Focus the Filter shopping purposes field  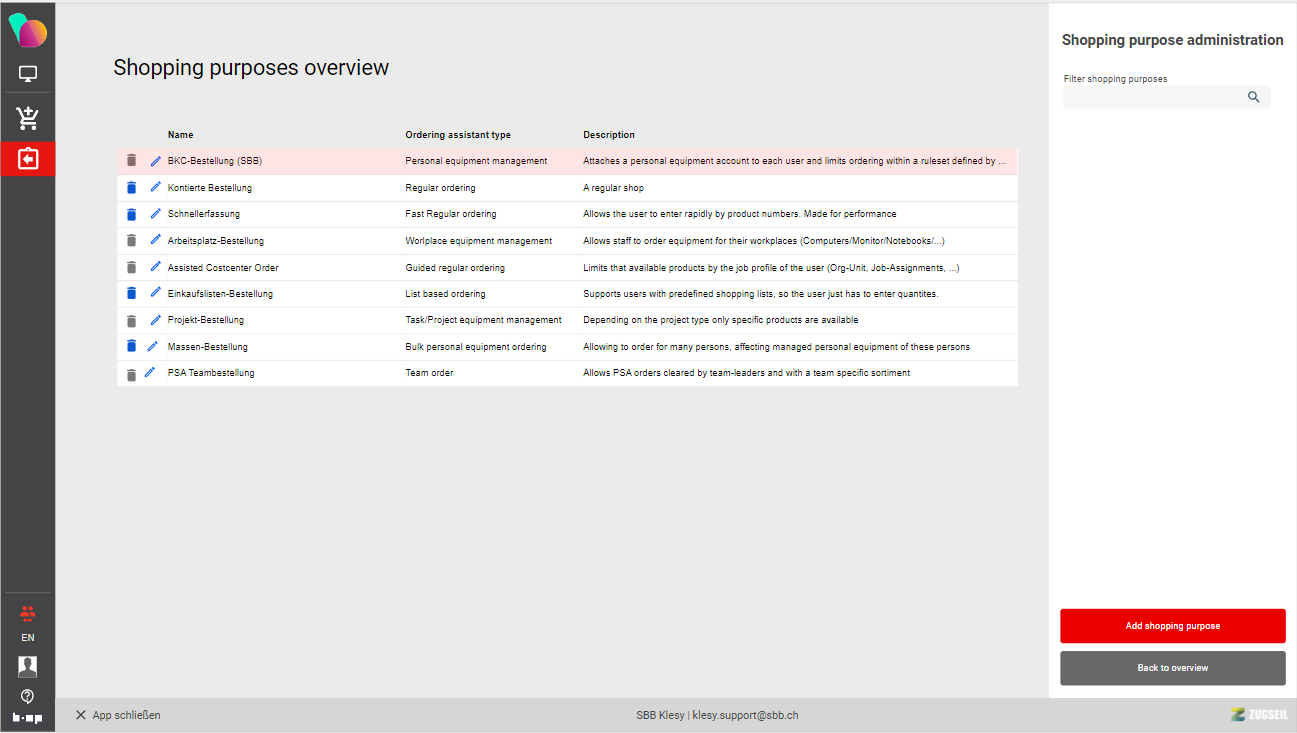(1152, 97)
